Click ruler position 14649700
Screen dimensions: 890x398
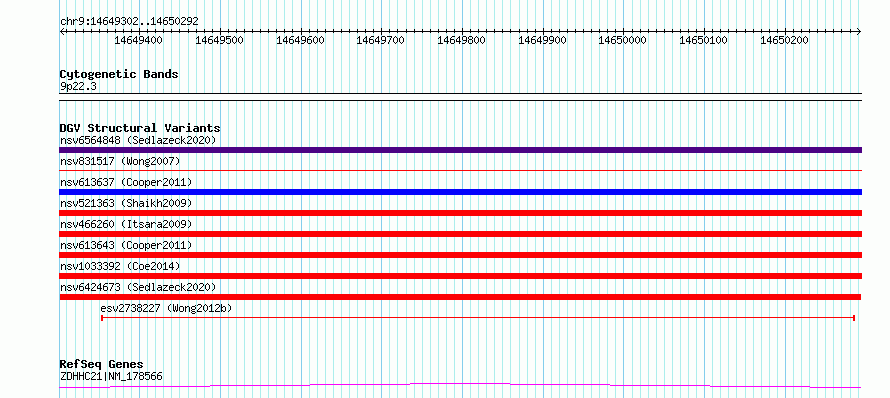[x=380, y=40]
